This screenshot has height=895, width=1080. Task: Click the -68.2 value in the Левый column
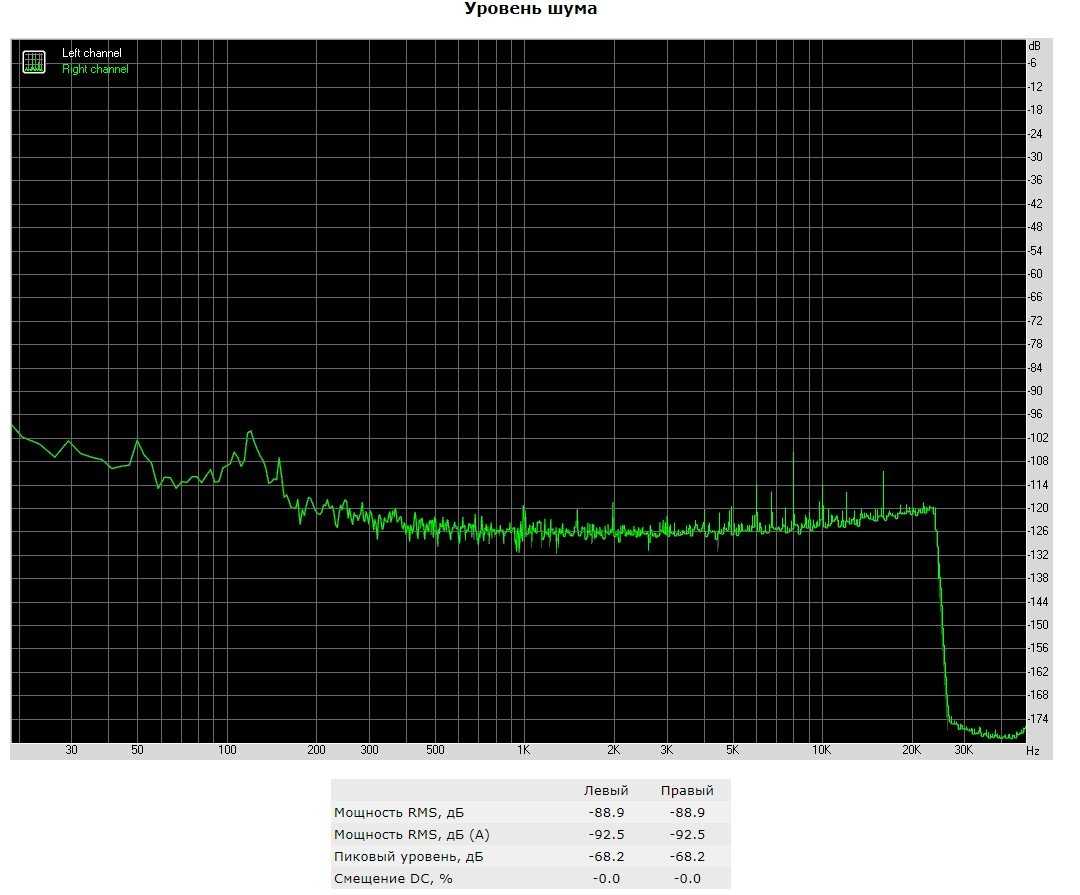coord(607,857)
